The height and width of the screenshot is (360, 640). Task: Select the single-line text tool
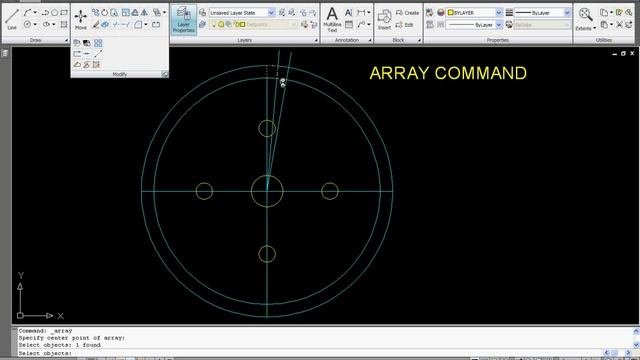(x=349, y=13)
